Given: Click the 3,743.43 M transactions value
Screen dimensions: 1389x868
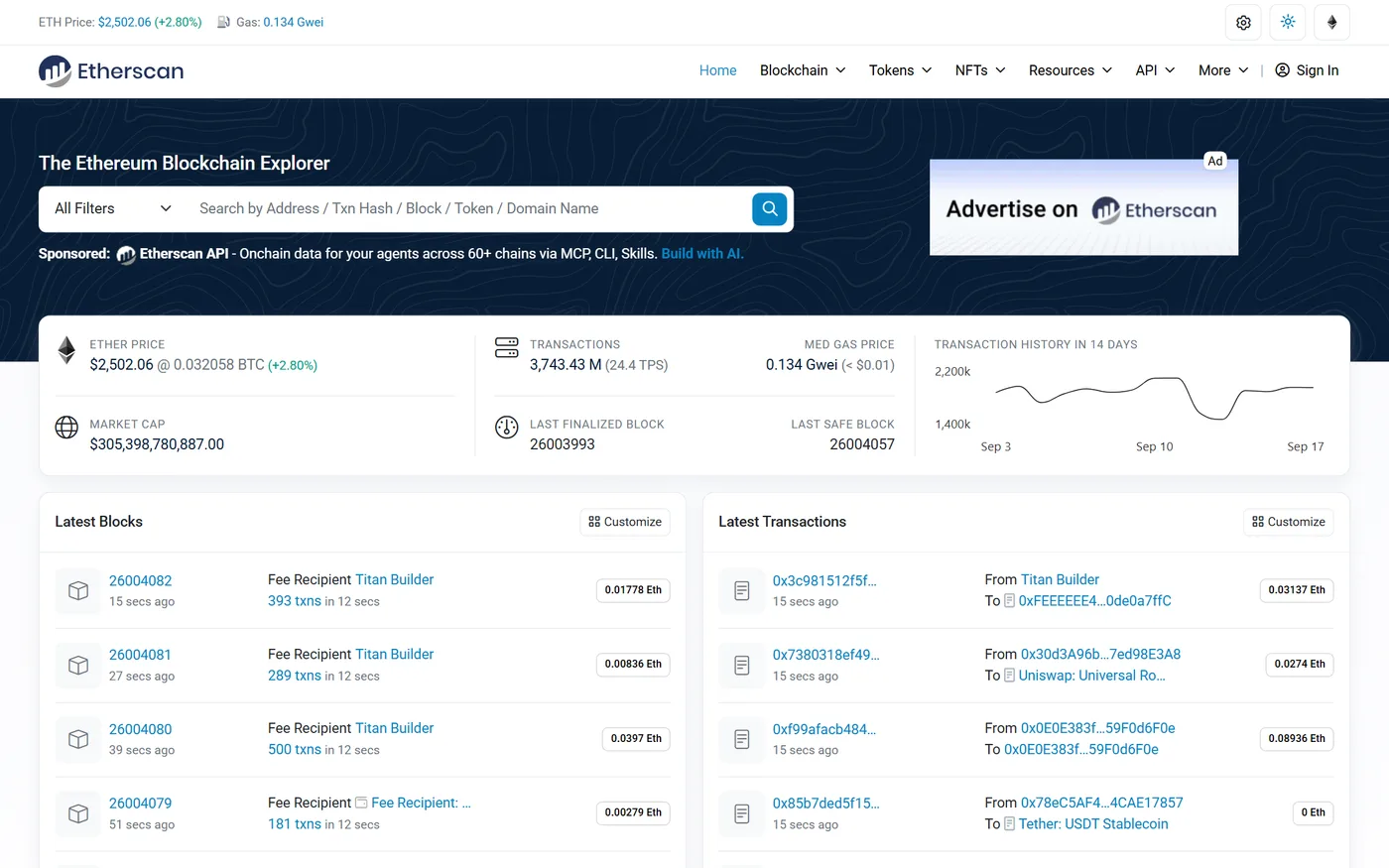Looking at the screenshot, I should coord(566,365).
